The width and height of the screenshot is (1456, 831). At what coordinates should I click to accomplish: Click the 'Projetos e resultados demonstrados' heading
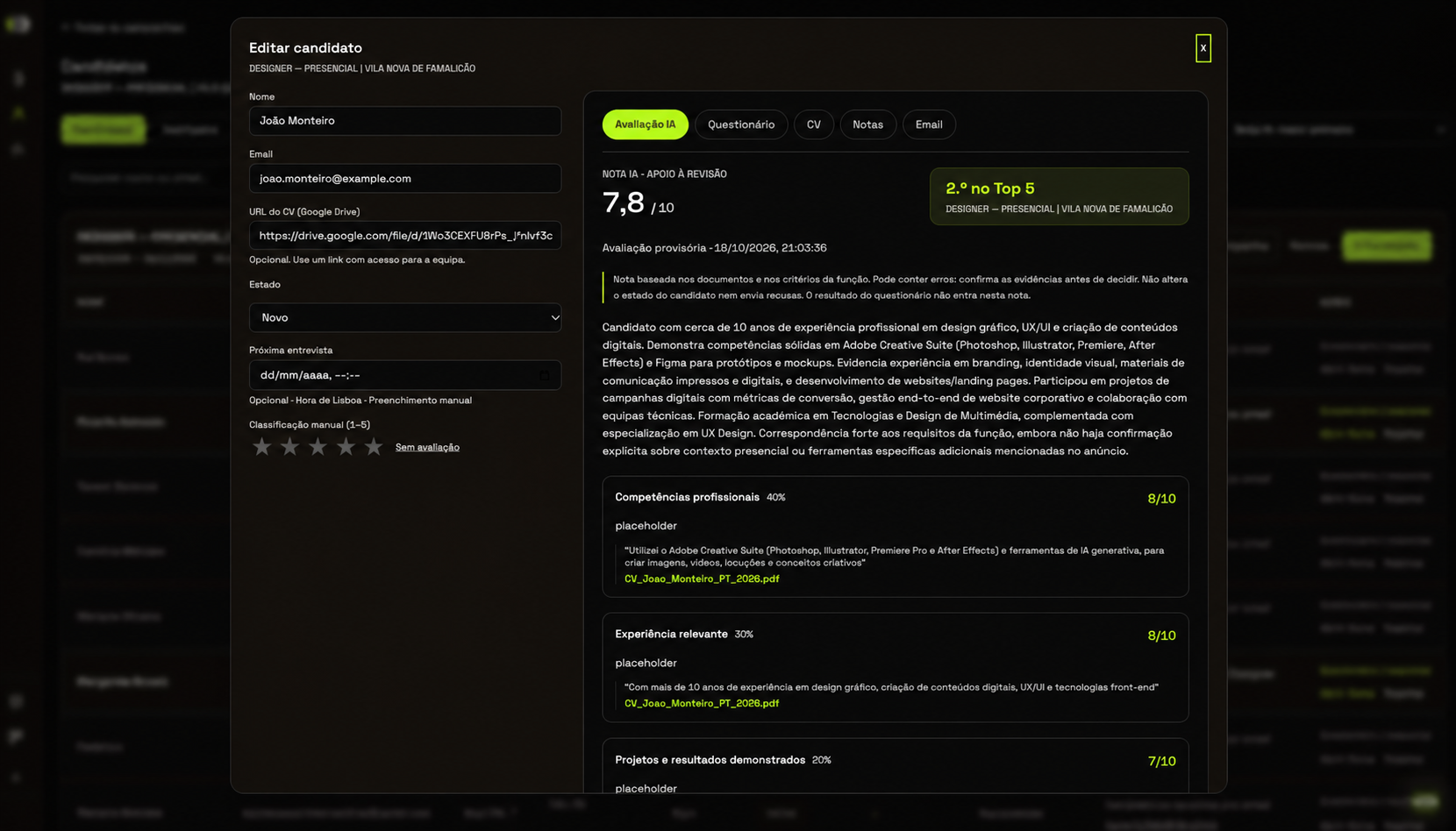click(710, 760)
